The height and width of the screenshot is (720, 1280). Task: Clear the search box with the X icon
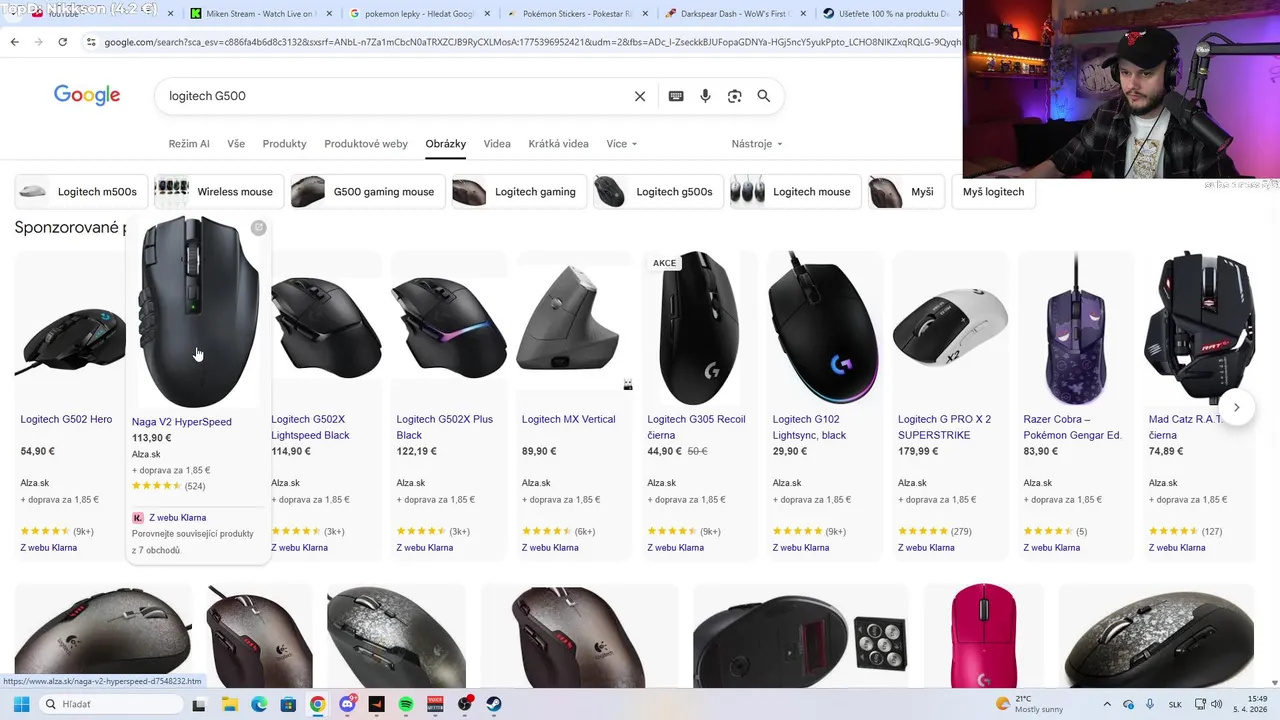[x=640, y=96]
